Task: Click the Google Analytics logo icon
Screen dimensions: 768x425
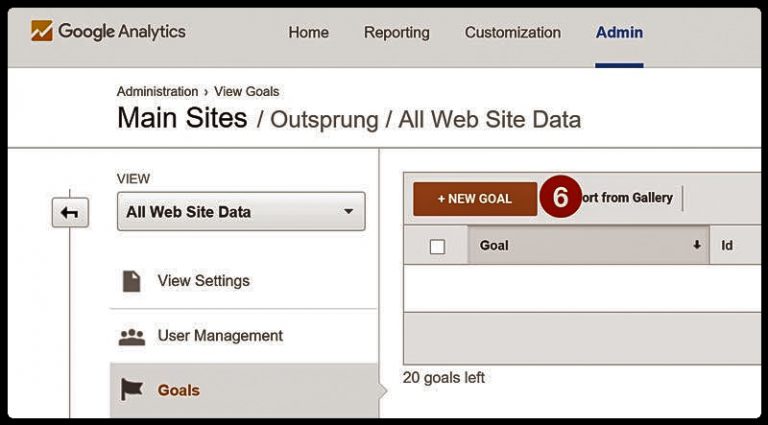Action: (x=42, y=31)
